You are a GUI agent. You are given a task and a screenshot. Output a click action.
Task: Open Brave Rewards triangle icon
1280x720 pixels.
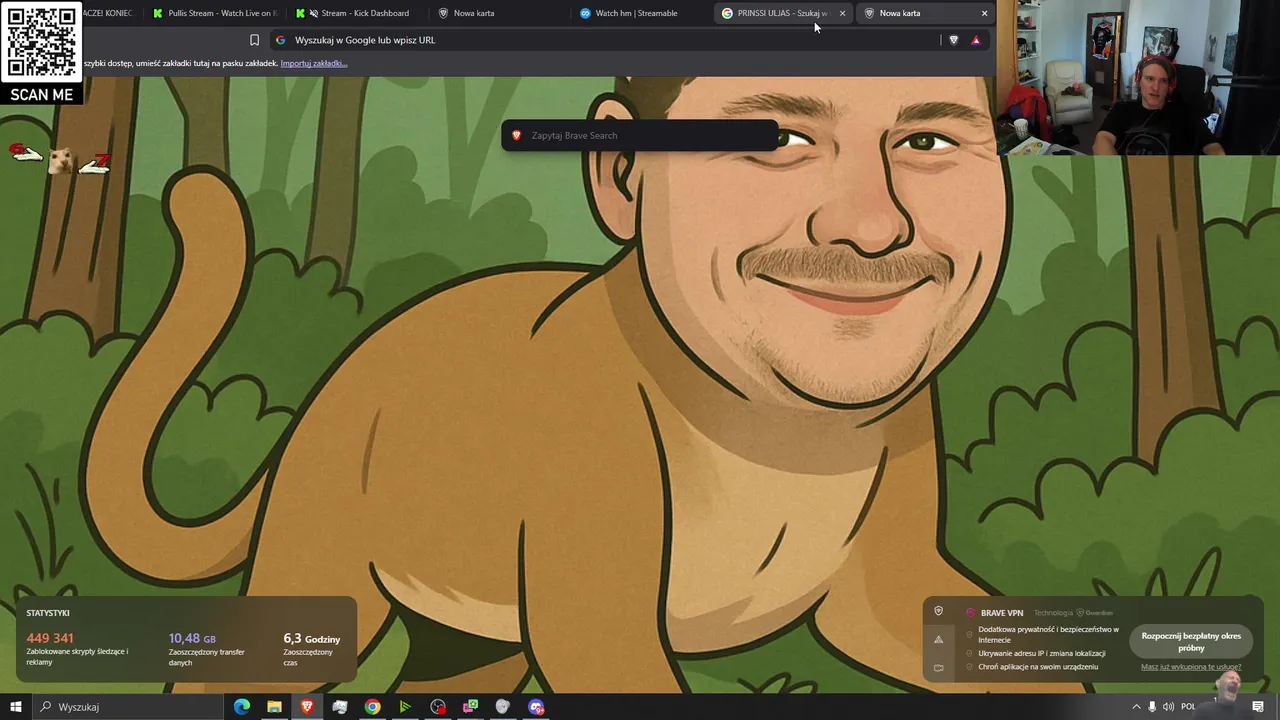[976, 40]
